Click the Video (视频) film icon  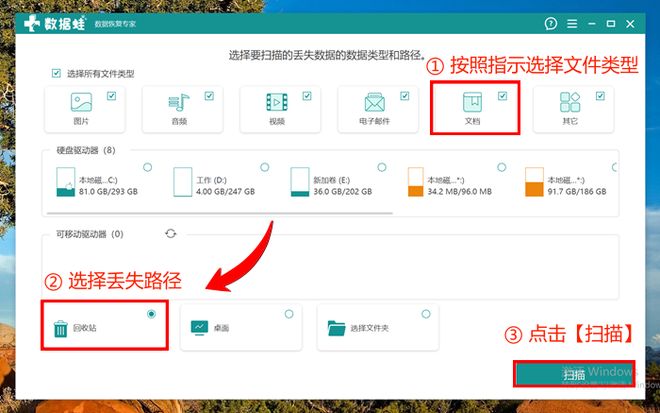point(277,103)
